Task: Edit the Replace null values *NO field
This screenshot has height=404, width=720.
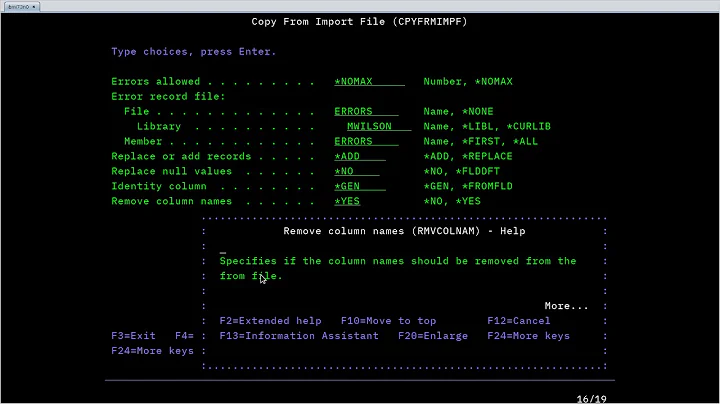Action: point(356,171)
